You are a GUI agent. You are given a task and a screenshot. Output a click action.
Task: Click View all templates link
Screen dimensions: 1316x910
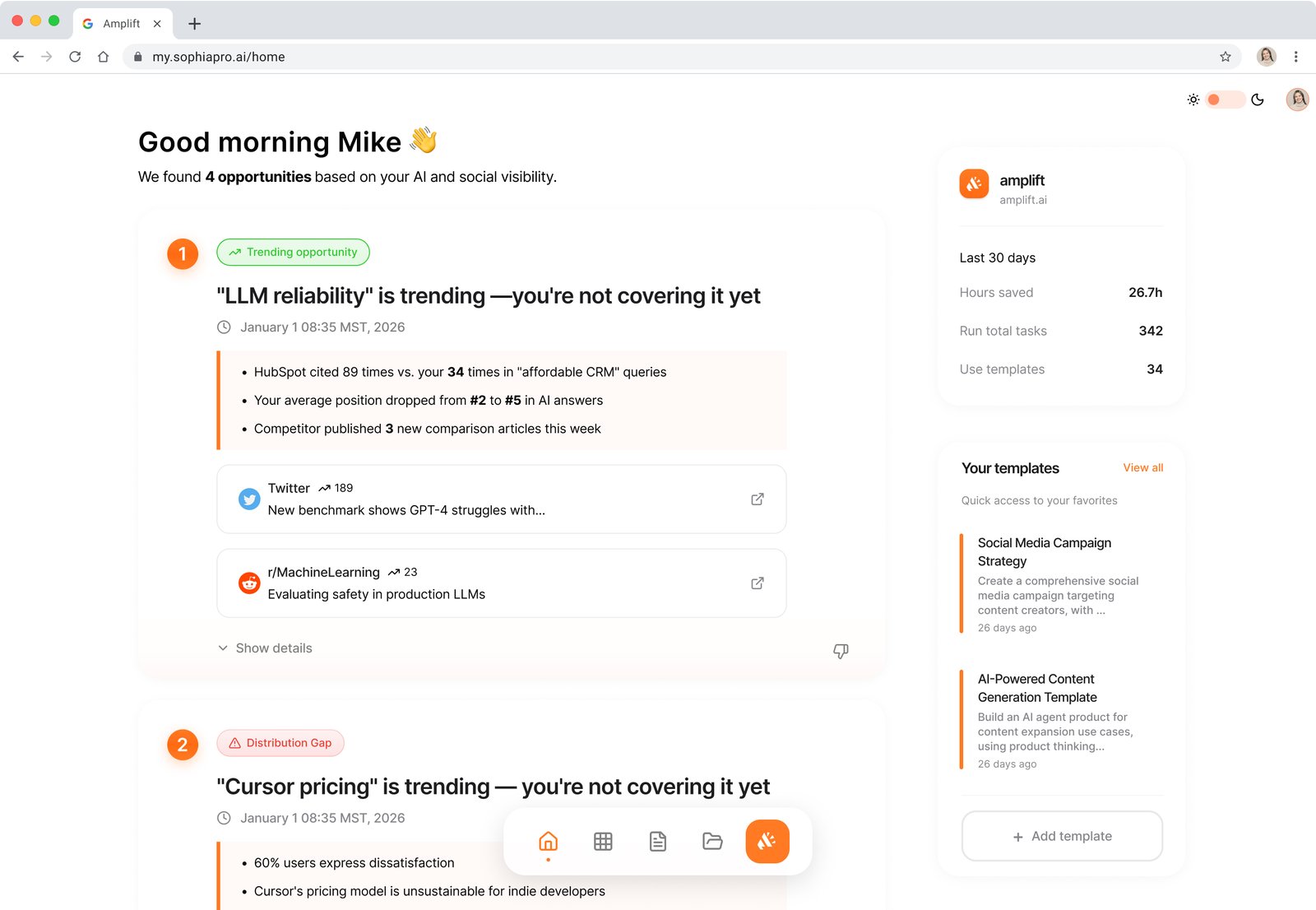tap(1143, 467)
